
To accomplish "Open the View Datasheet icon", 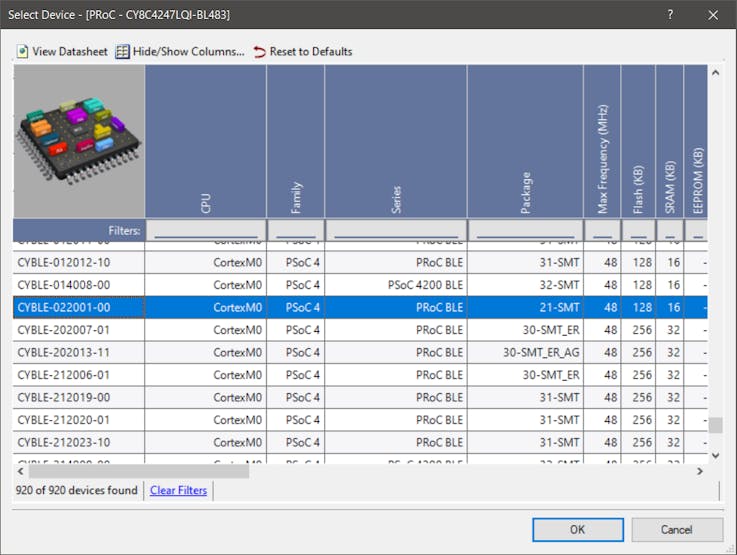I will [22, 52].
